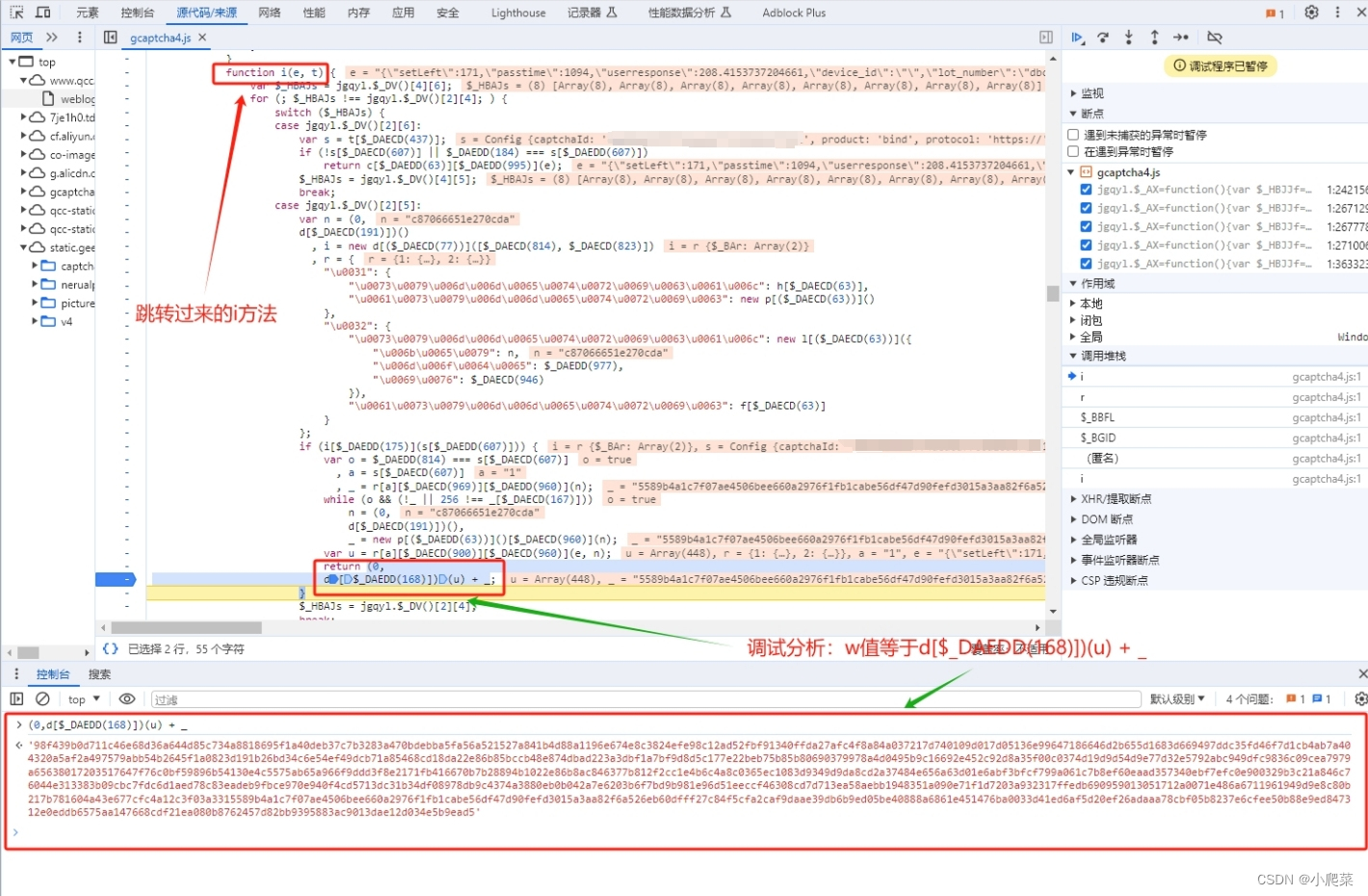
Task: Create live expression eye icon
Action: [126, 698]
